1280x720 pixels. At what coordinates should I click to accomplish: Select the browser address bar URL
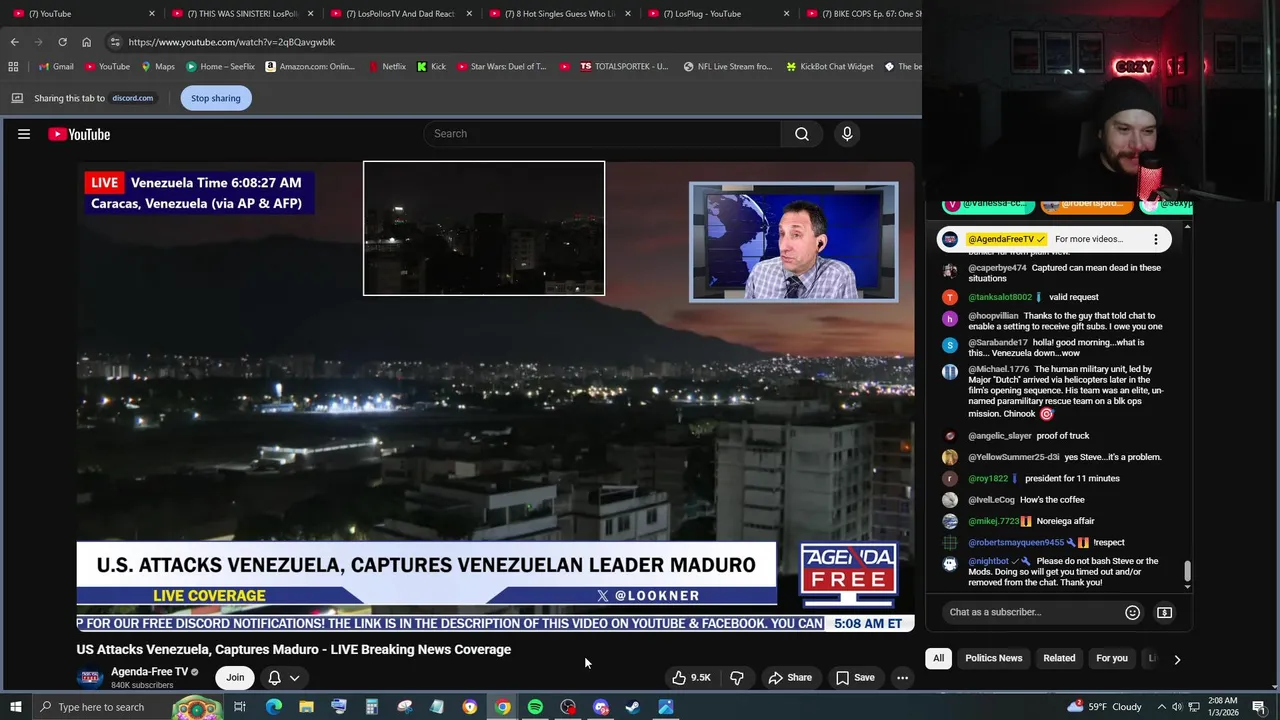click(x=231, y=42)
